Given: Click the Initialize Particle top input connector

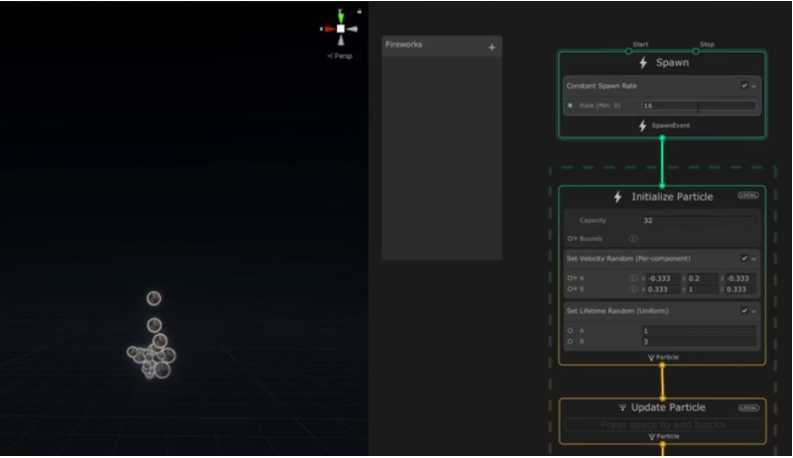Looking at the screenshot, I should pos(662,186).
